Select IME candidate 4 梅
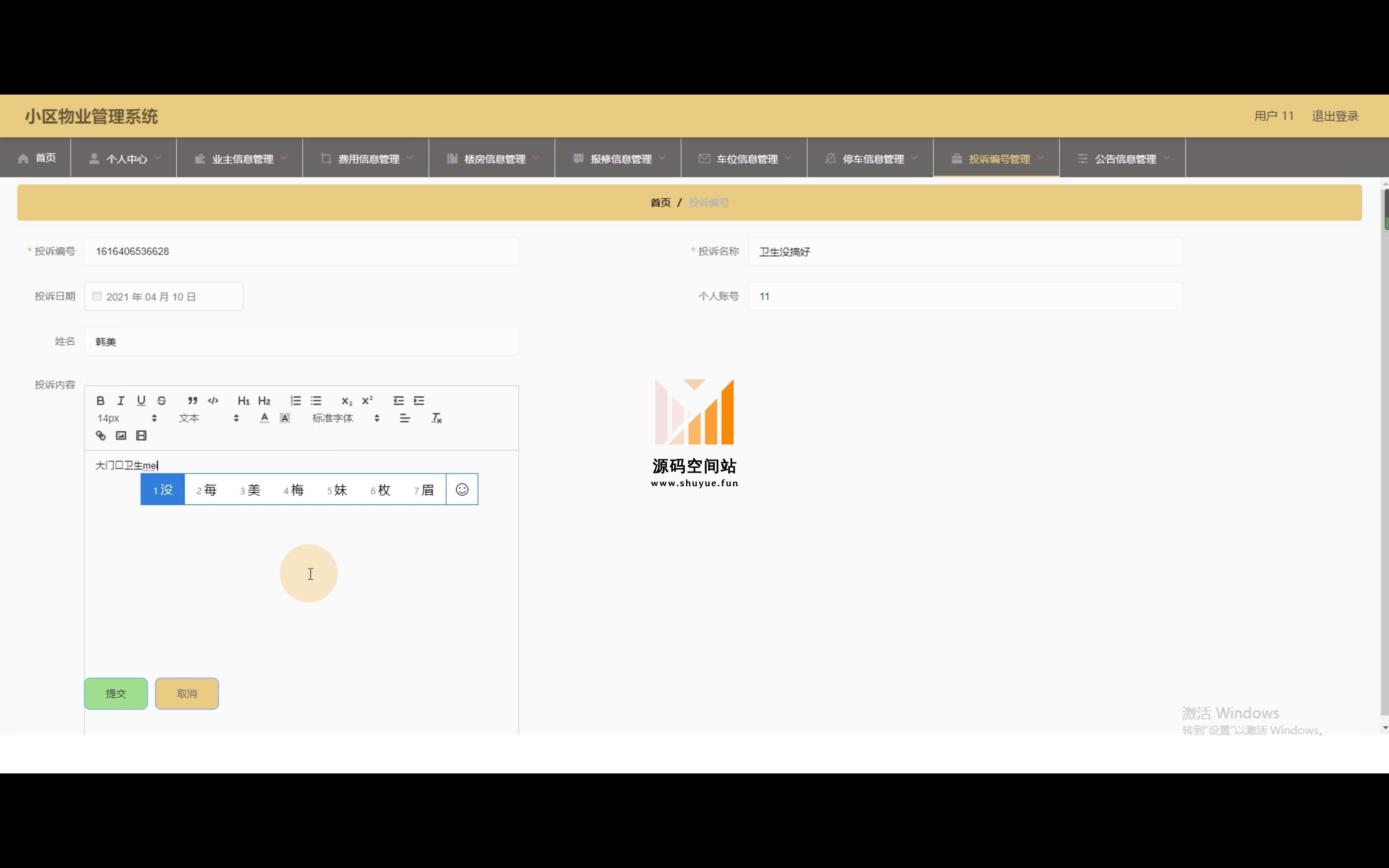 293,490
